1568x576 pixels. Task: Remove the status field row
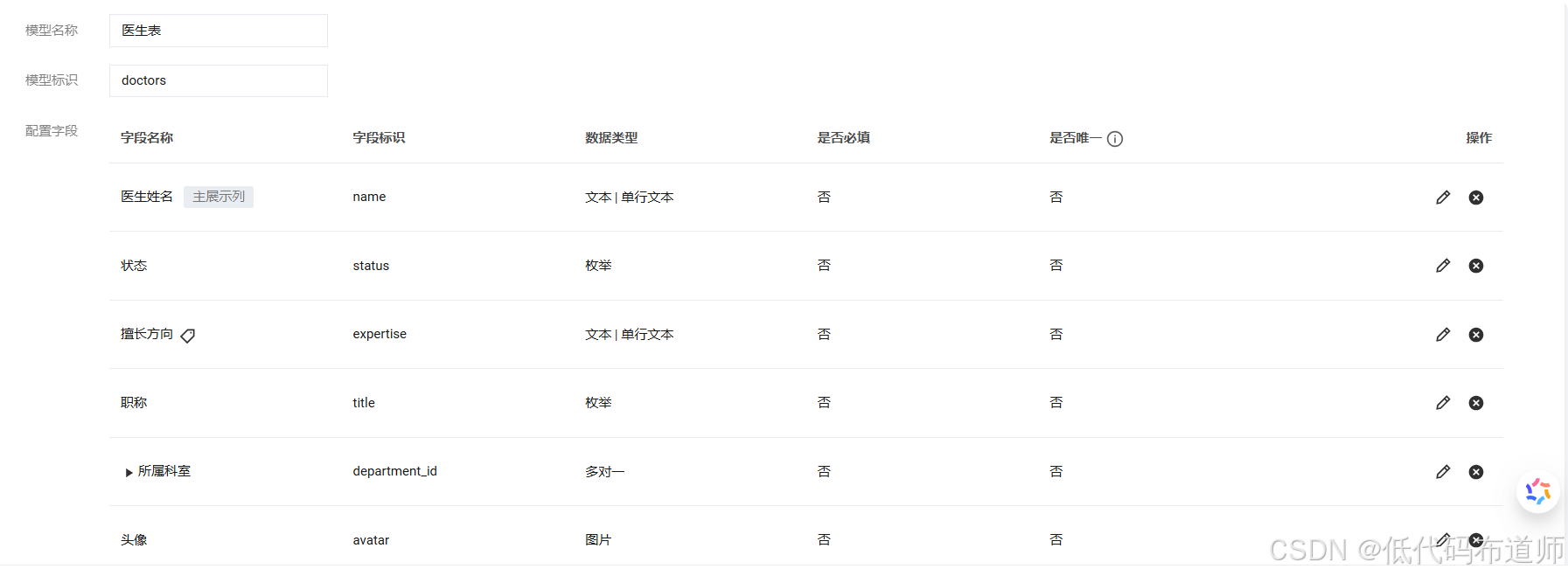1476,266
